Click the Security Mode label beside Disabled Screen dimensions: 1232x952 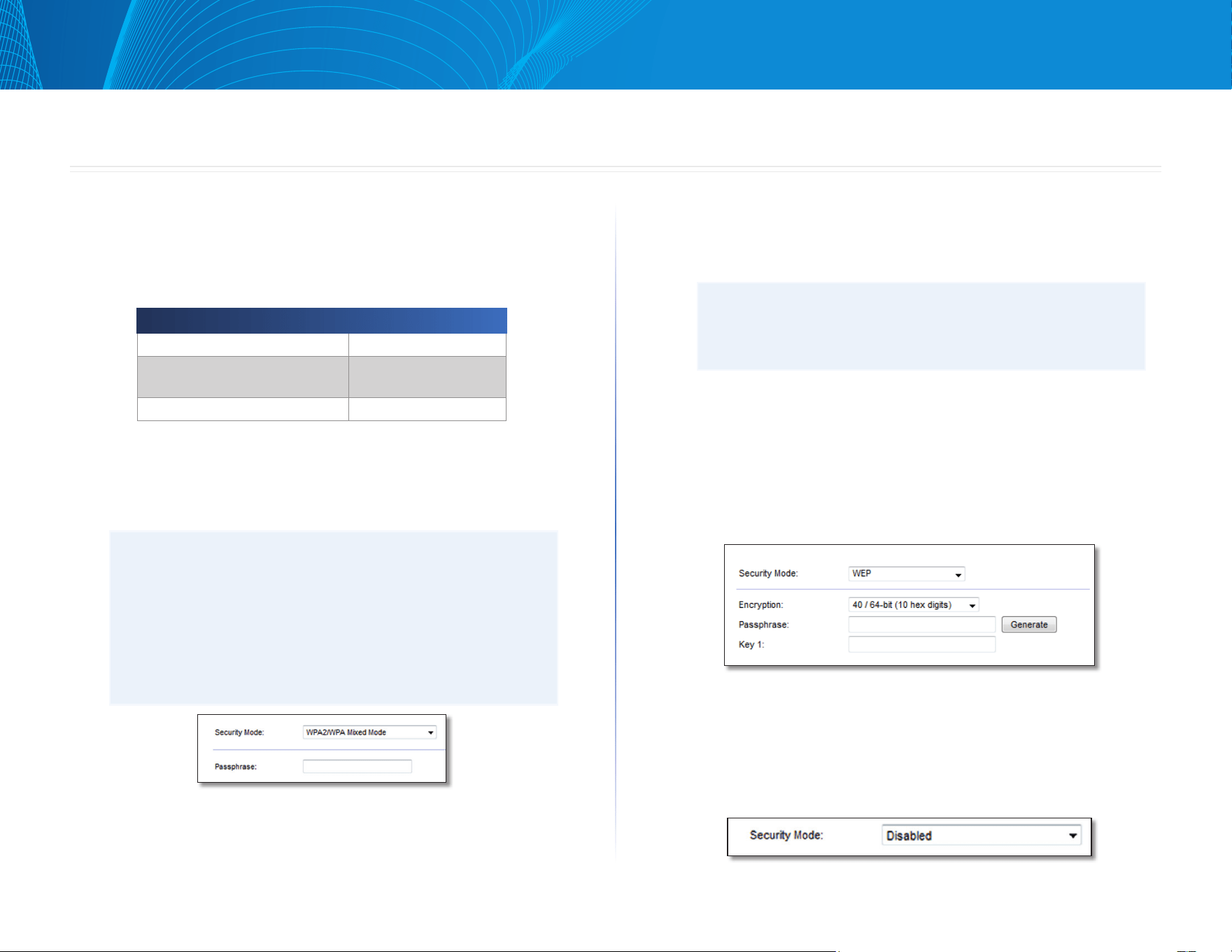[786, 835]
